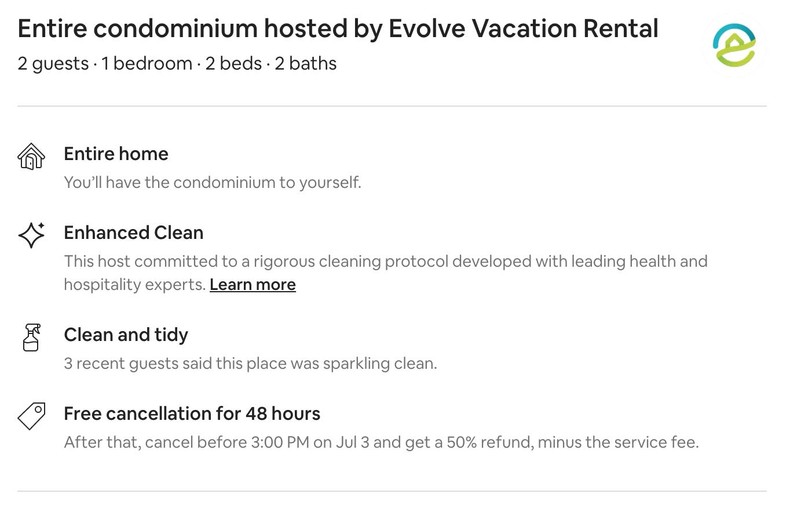Click the Clean and tidy heading
Image resolution: width=790 pixels, height=508 pixels.
tap(126, 335)
